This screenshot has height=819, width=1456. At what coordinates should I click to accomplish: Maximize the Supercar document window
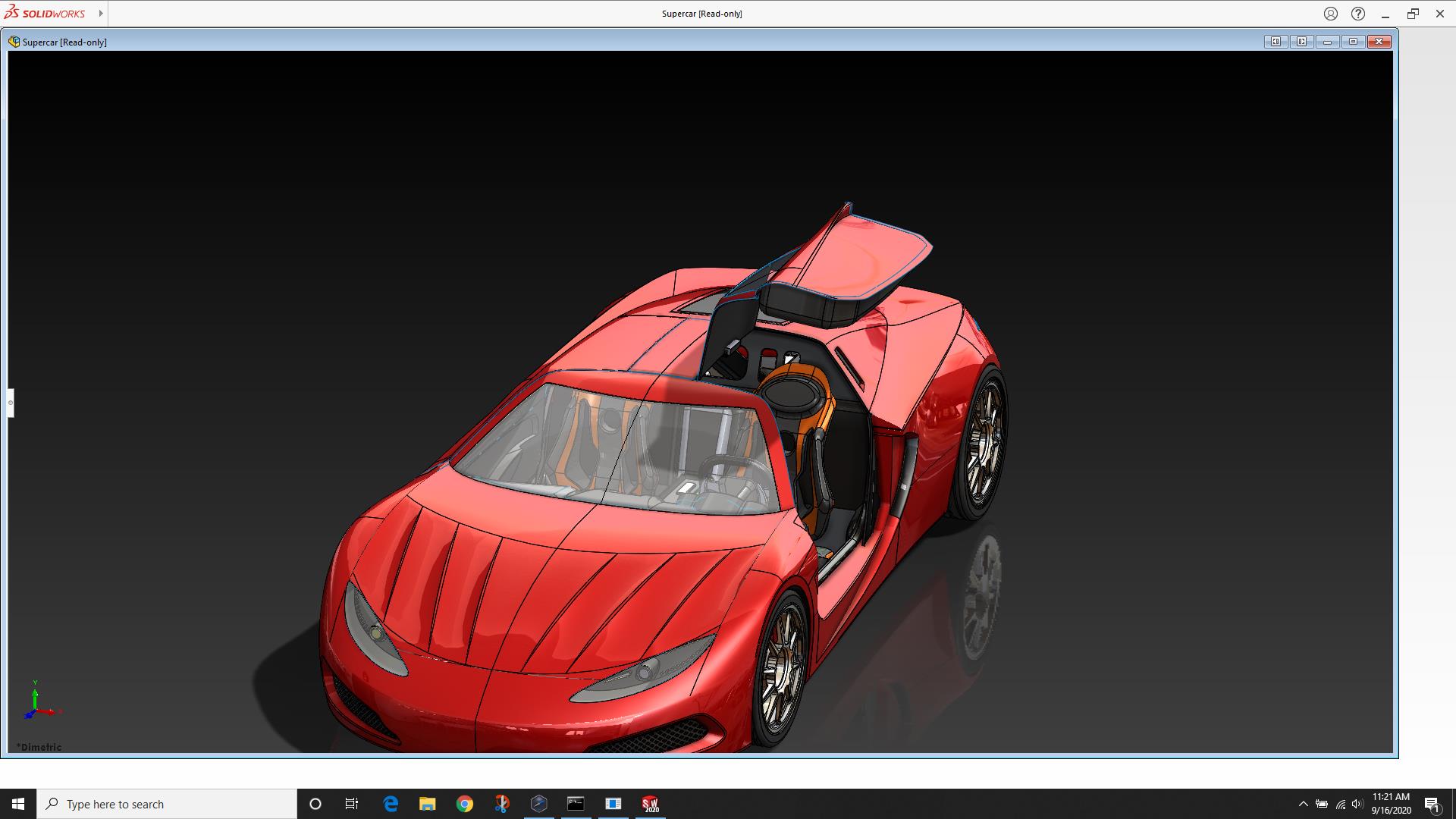[x=1353, y=42]
